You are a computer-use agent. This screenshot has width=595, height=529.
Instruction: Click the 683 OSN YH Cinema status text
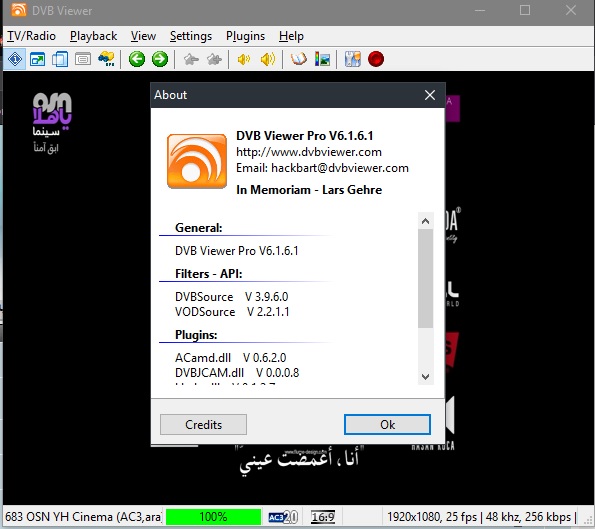tap(83, 517)
